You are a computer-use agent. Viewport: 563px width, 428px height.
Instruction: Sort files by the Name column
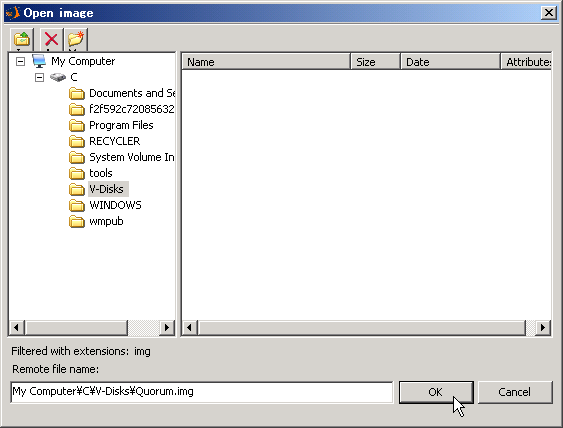click(266, 62)
